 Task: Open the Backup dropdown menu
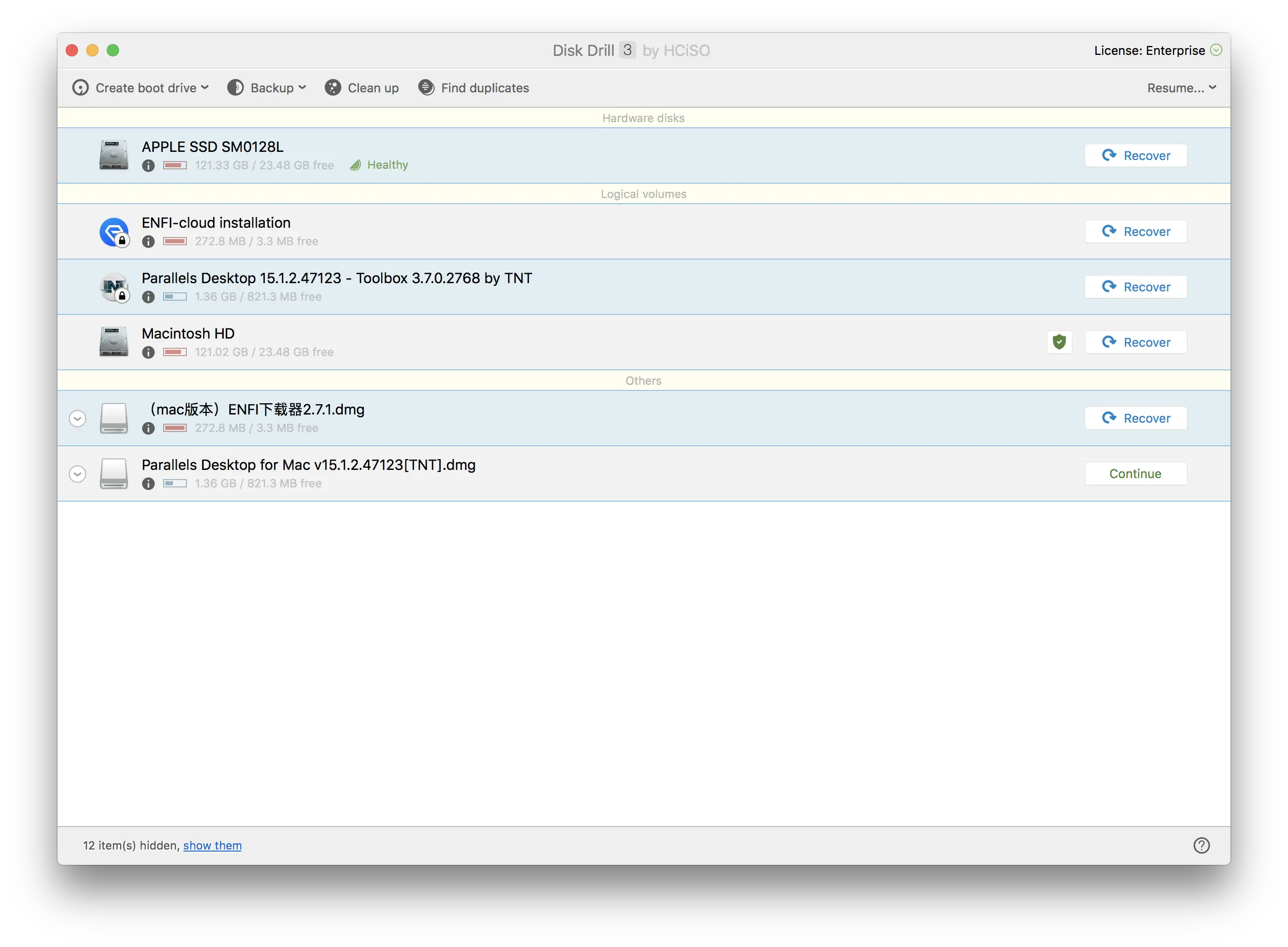(x=267, y=88)
